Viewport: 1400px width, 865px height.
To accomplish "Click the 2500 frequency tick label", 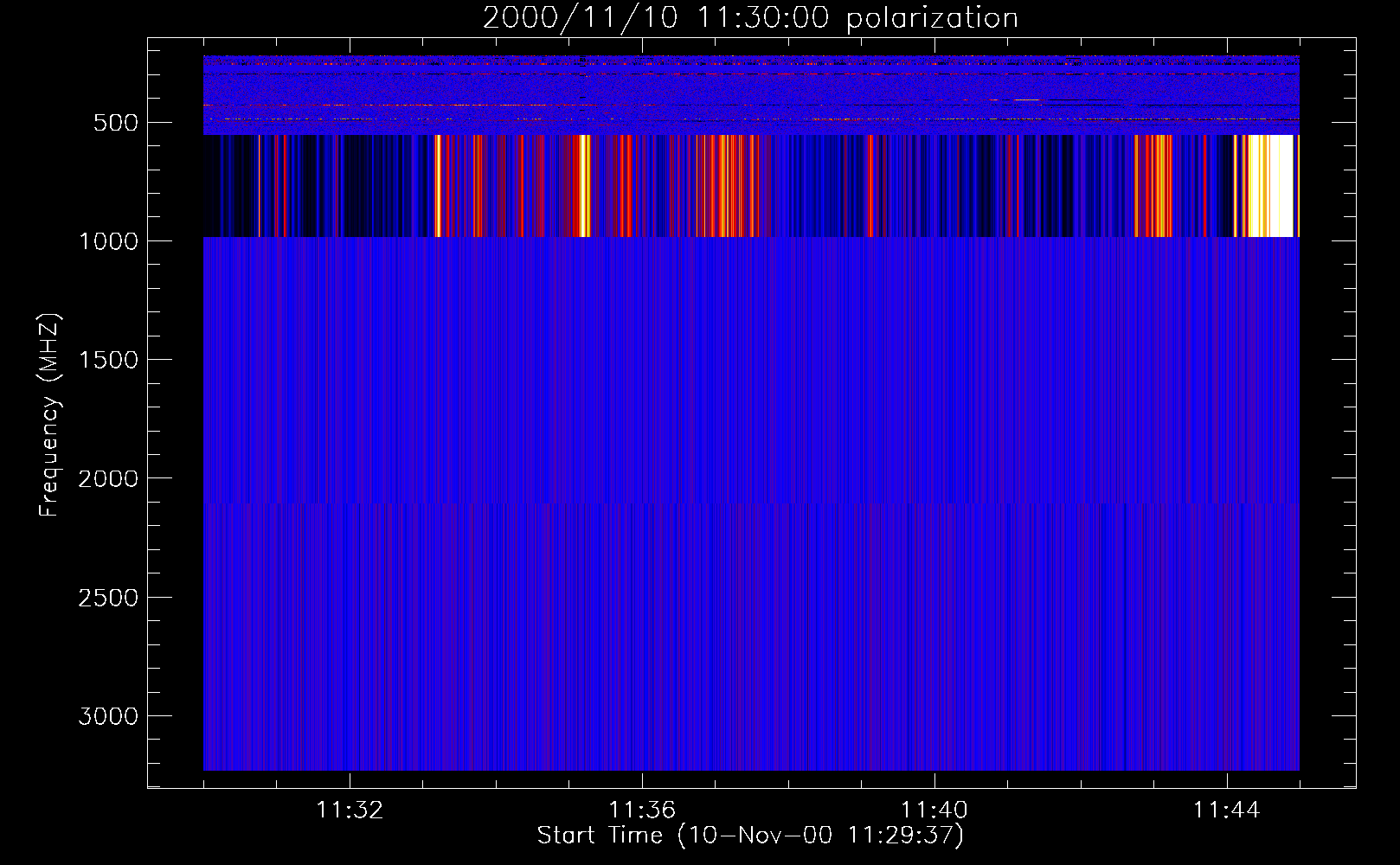I will pyautogui.click(x=108, y=598).
